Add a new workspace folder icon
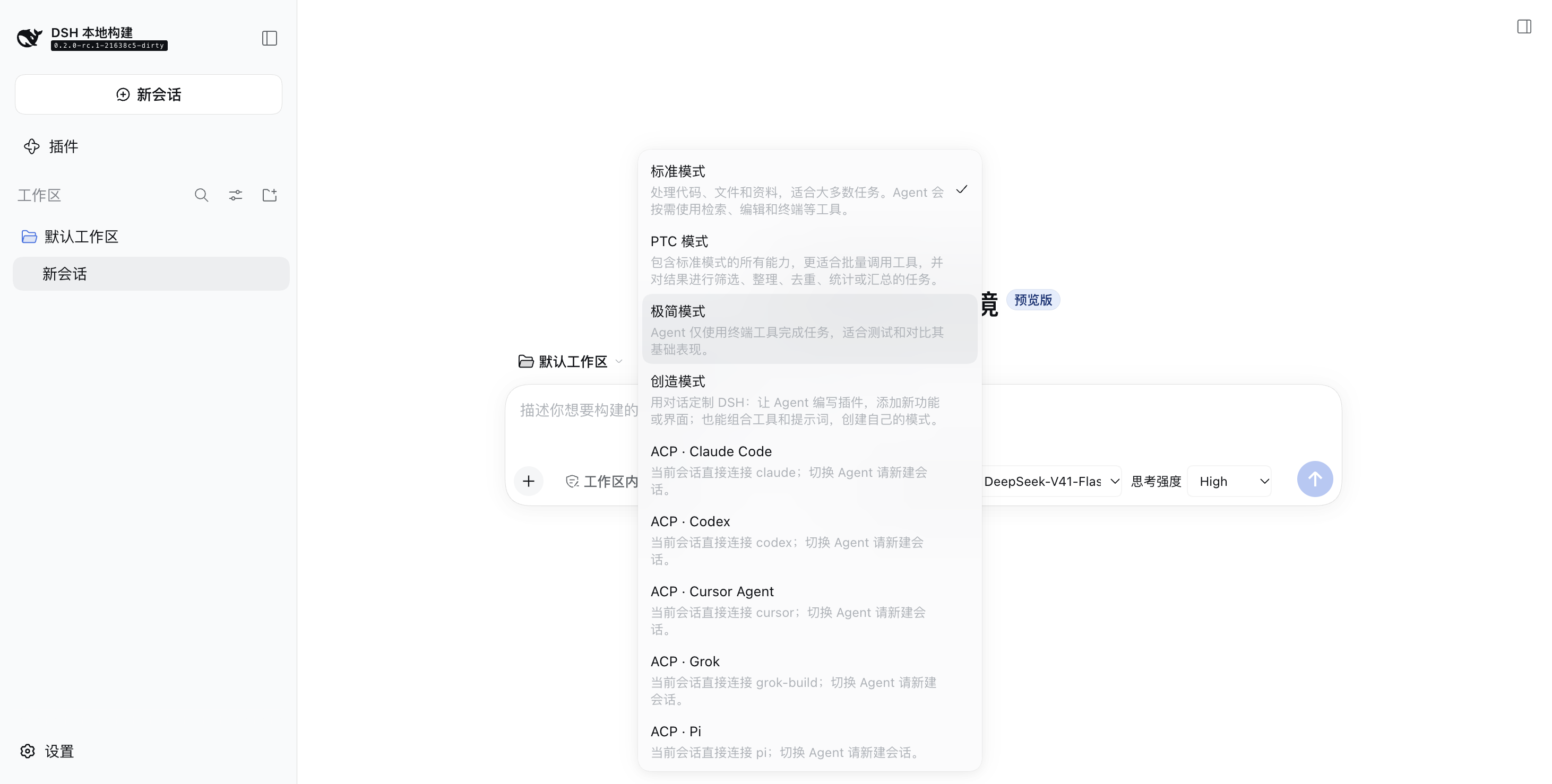This screenshot has height=784, width=1552. pyautogui.click(x=269, y=195)
